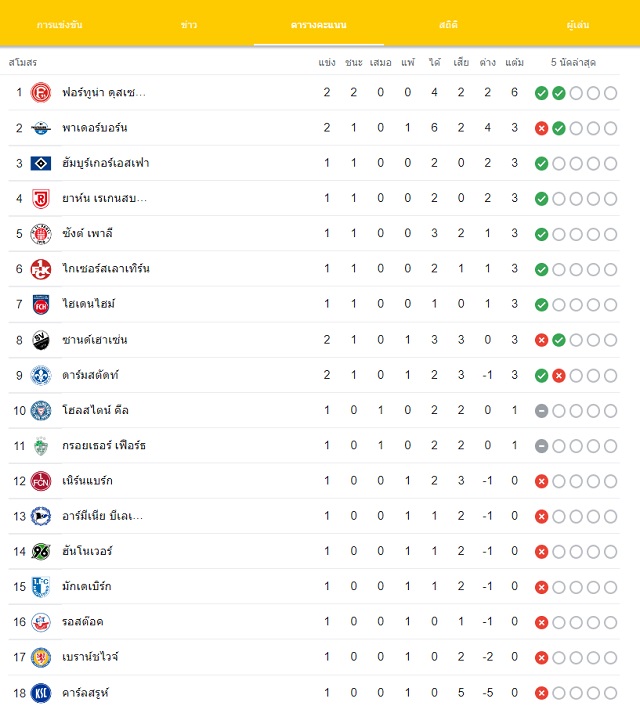Click the ซังต์ เพาลี club crest
Screen dimensions: 640x713
tap(40, 234)
